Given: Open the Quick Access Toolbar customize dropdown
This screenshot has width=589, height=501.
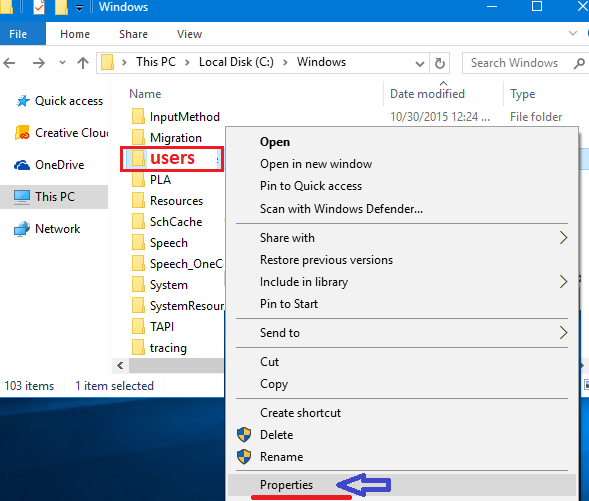Looking at the screenshot, I should [79, 8].
